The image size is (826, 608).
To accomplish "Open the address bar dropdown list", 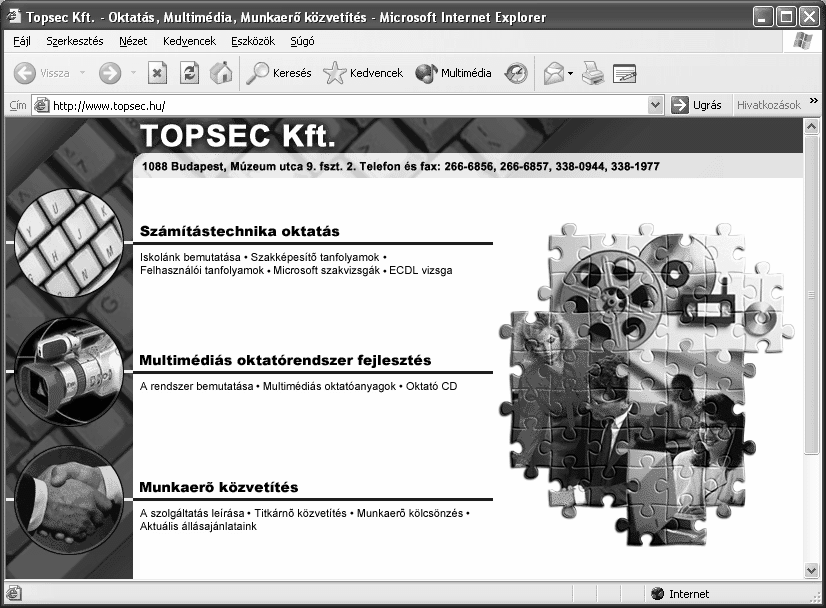I will tap(655, 105).
